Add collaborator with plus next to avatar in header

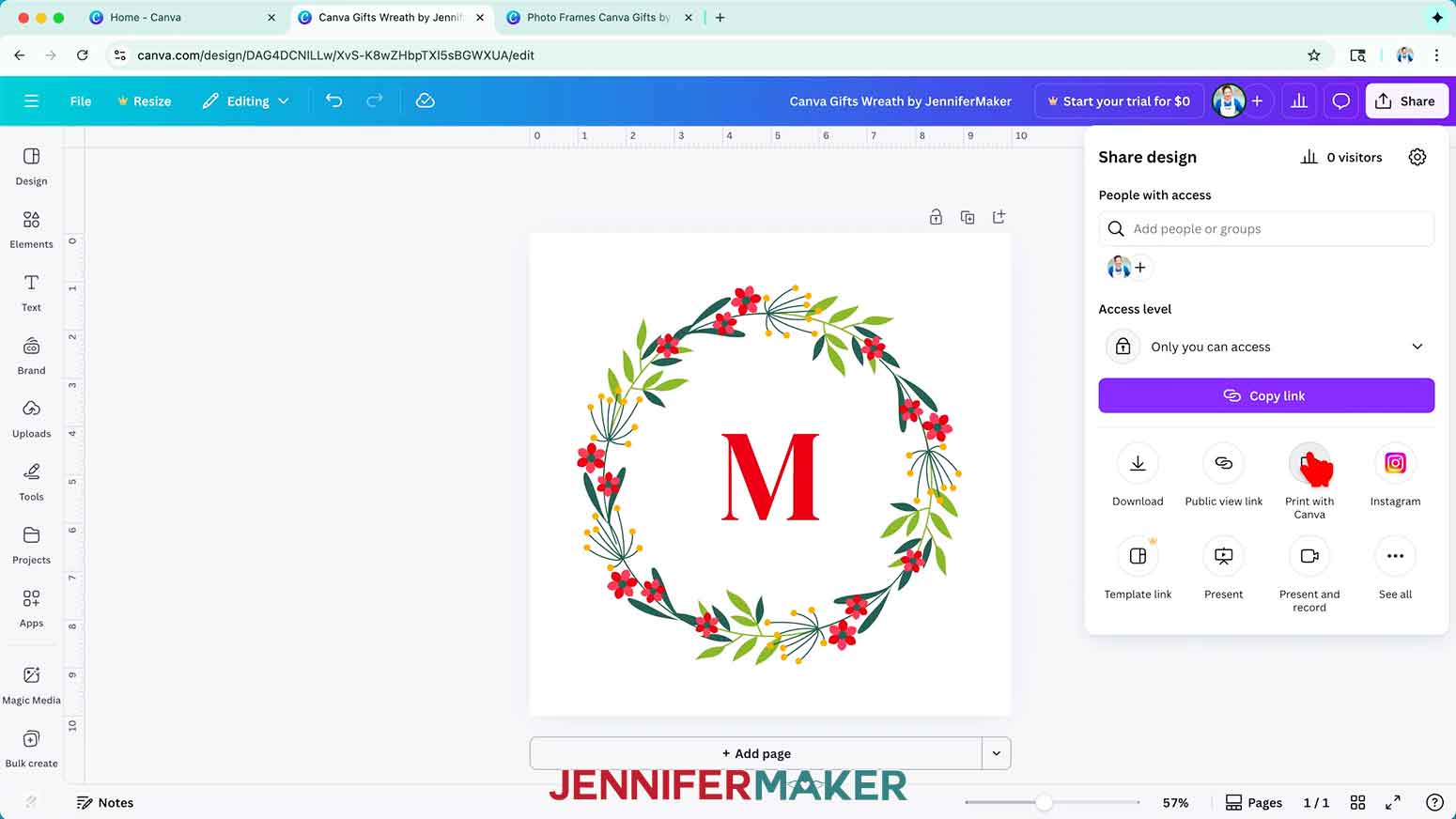tap(1257, 100)
